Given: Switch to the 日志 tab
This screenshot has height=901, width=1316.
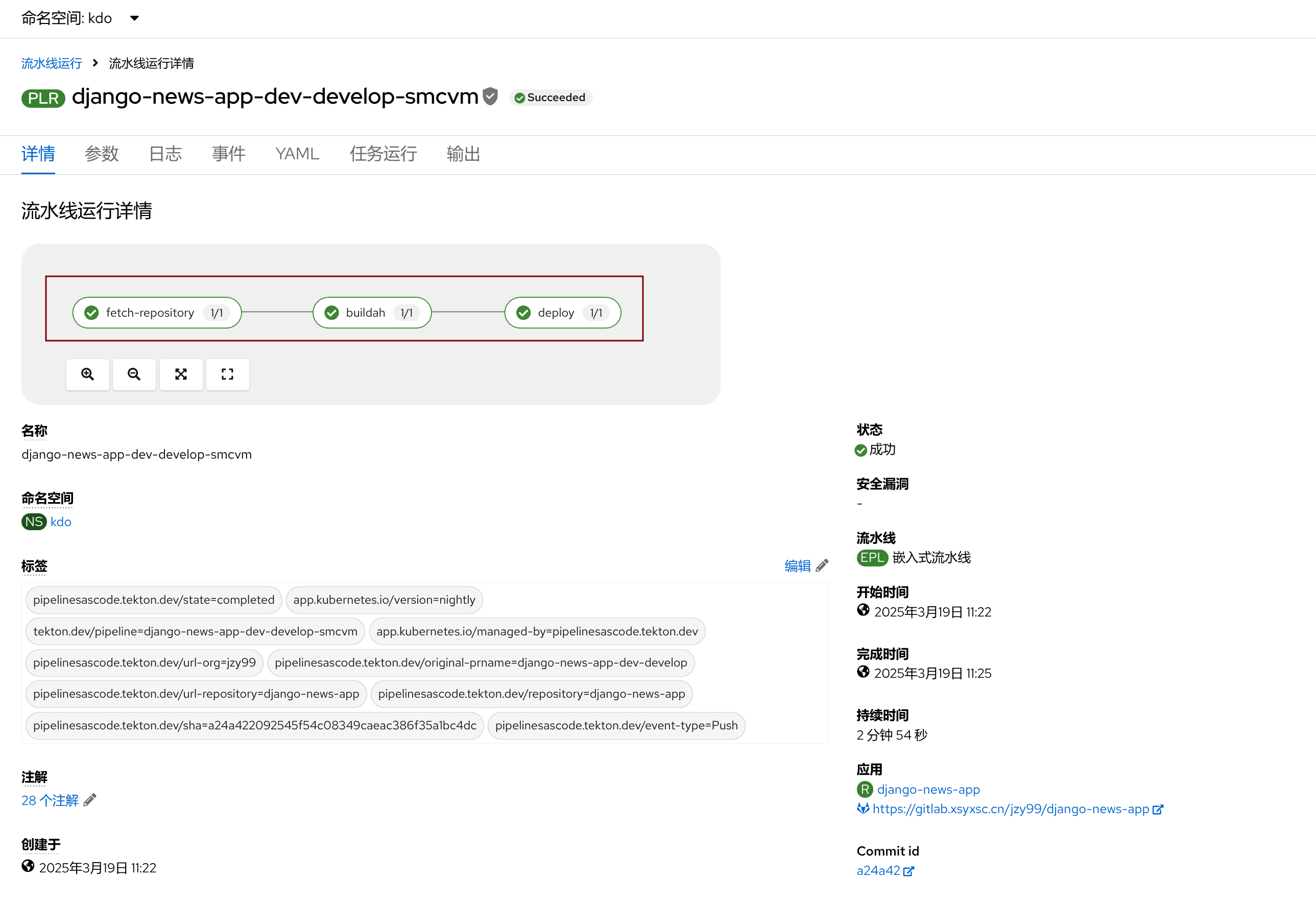Looking at the screenshot, I should coord(165,154).
